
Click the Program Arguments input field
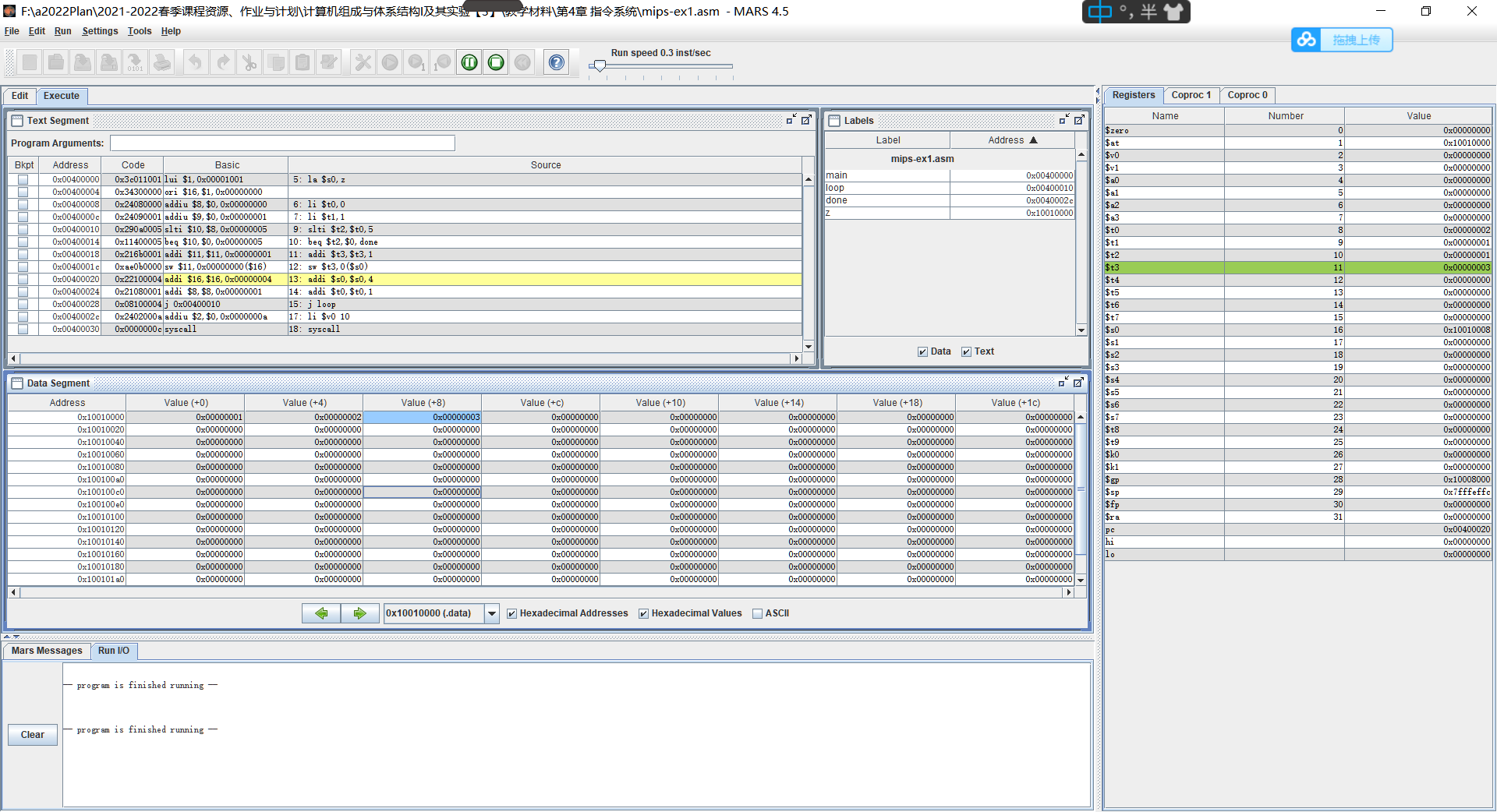282,143
